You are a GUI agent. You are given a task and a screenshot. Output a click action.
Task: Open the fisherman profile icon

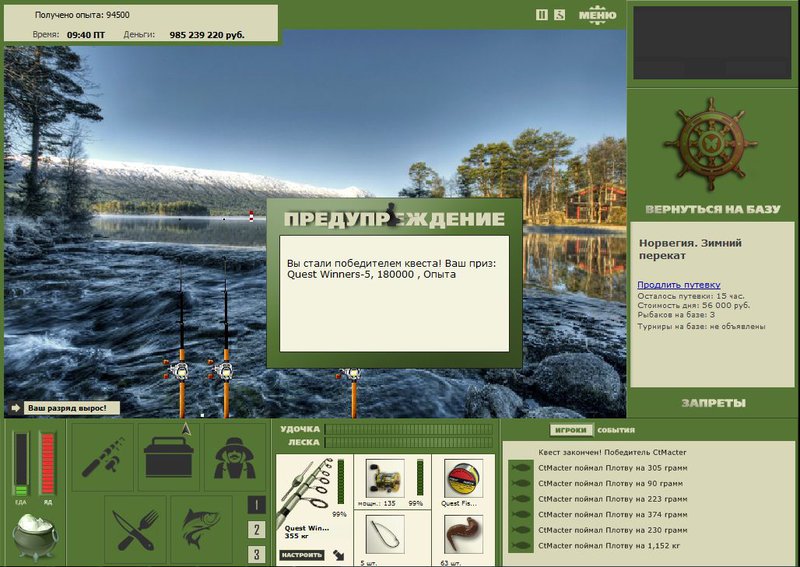point(235,457)
